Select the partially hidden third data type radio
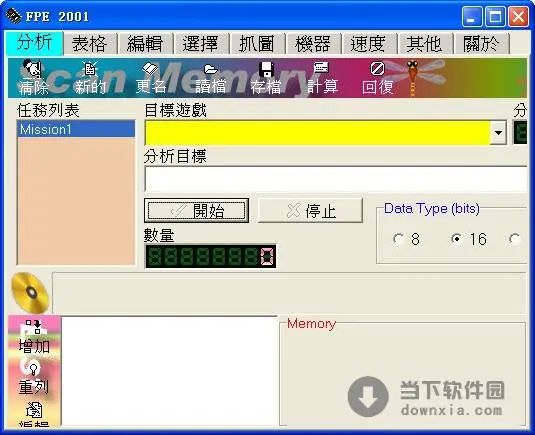This screenshot has height=435, width=535. 514,239
